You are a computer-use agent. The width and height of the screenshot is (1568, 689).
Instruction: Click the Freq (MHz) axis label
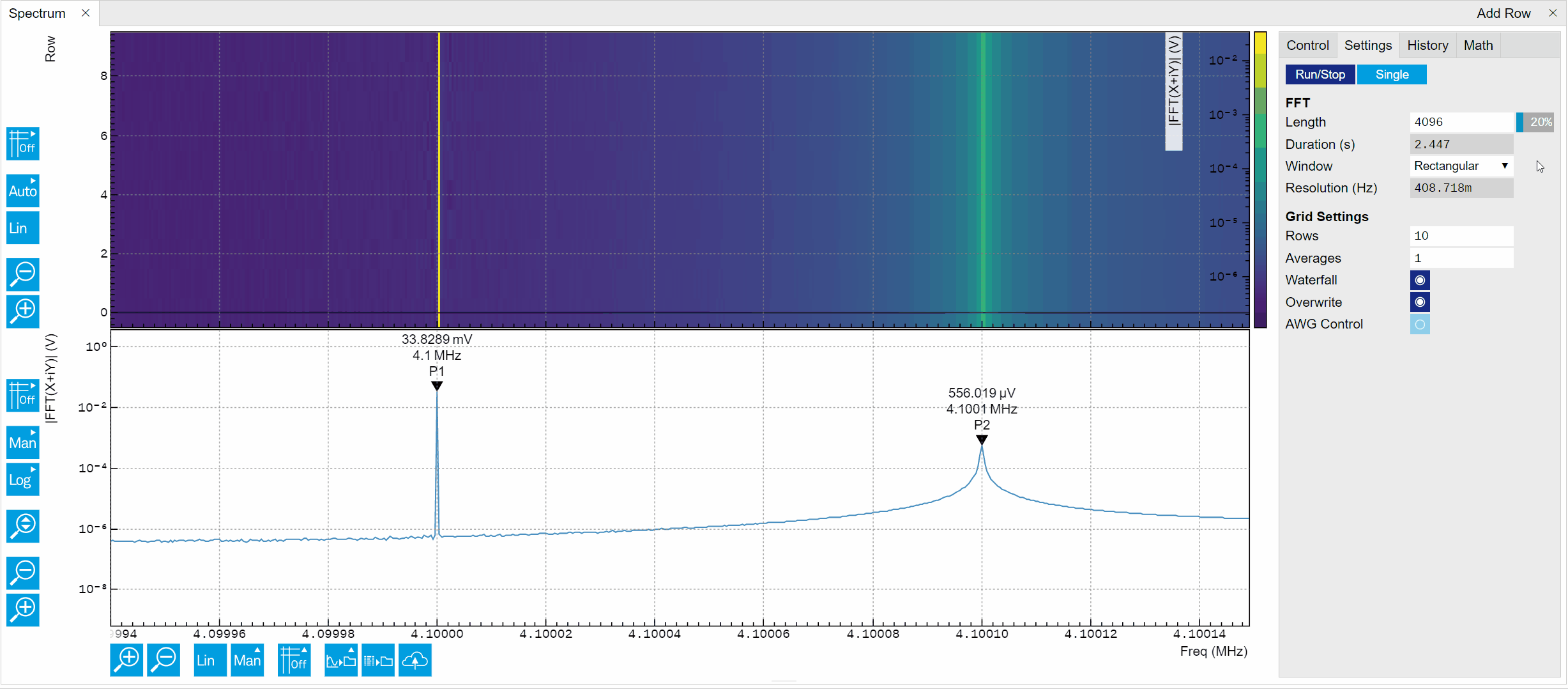pos(1214,651)
